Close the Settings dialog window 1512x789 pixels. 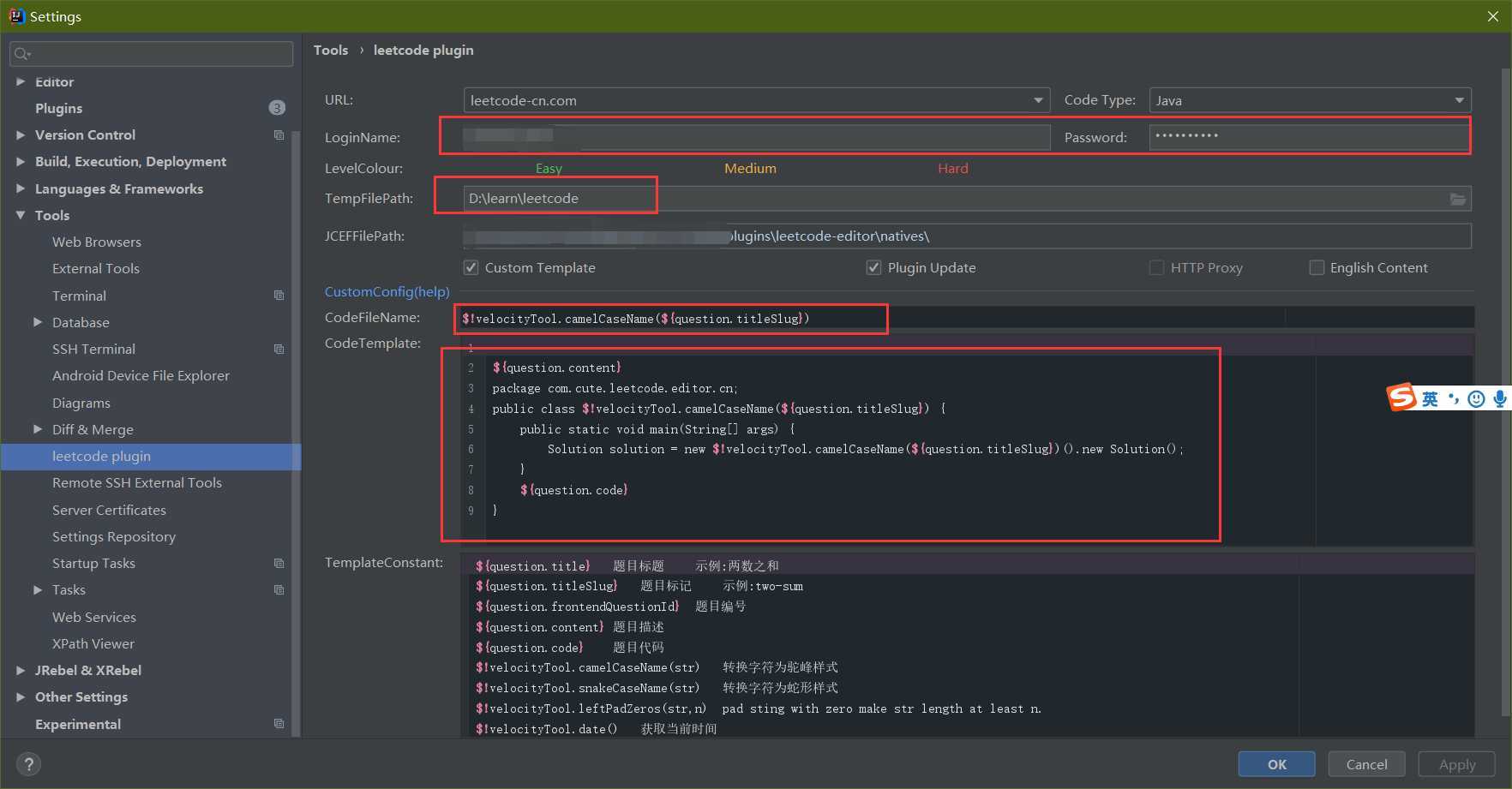click(1492, 16)
